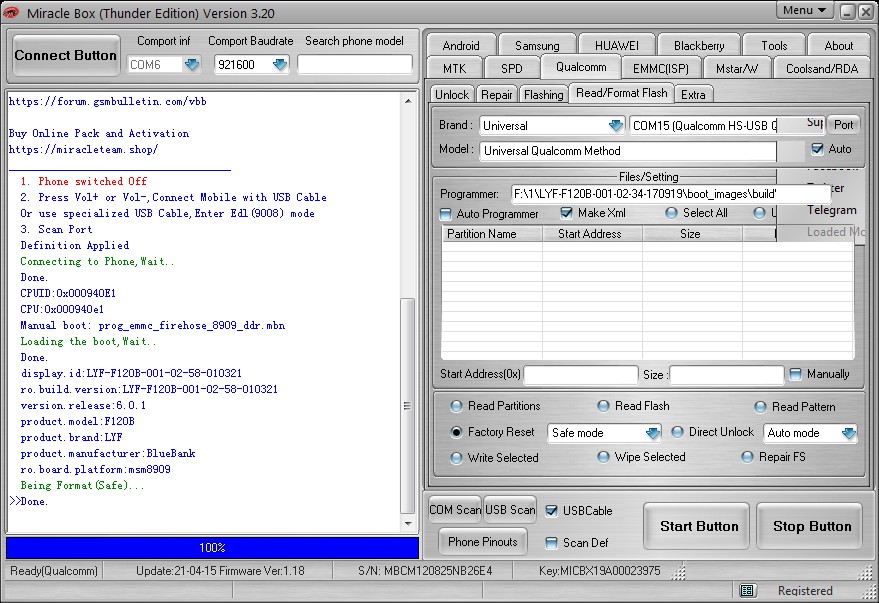Viewport: 879px width, 603px height.
Task: Click the Search phone model input field
Action: coord(355,64)
